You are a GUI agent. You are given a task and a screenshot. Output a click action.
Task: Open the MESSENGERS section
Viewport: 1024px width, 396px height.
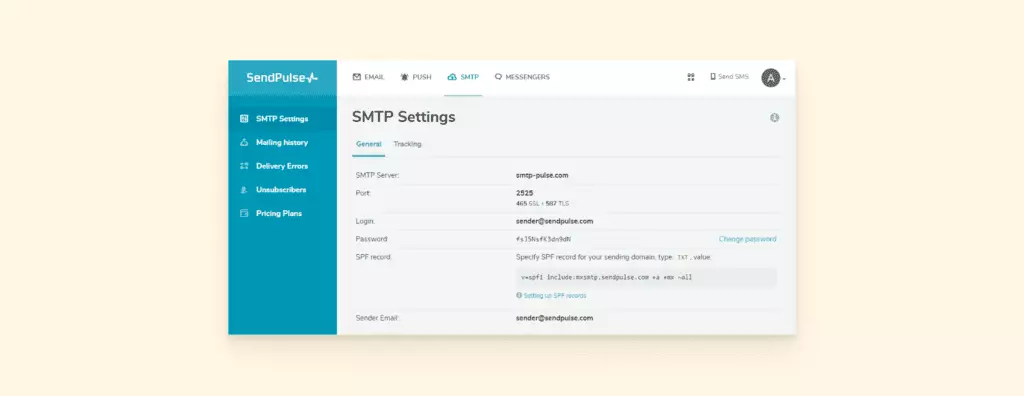click(x=522, y=77)
